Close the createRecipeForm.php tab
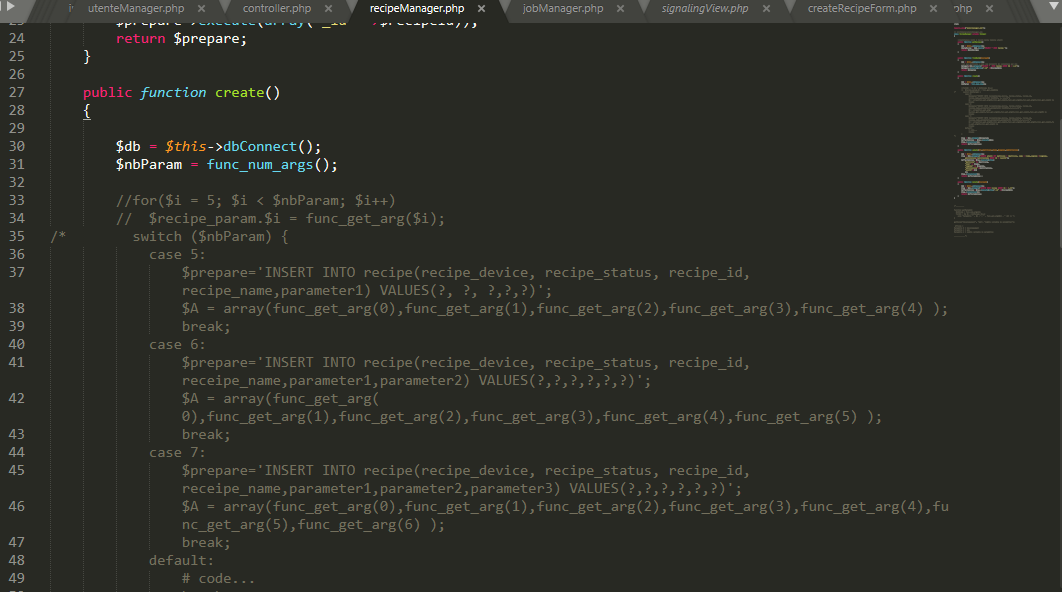Screen dimensions: 1062x592 click(932, 8)
